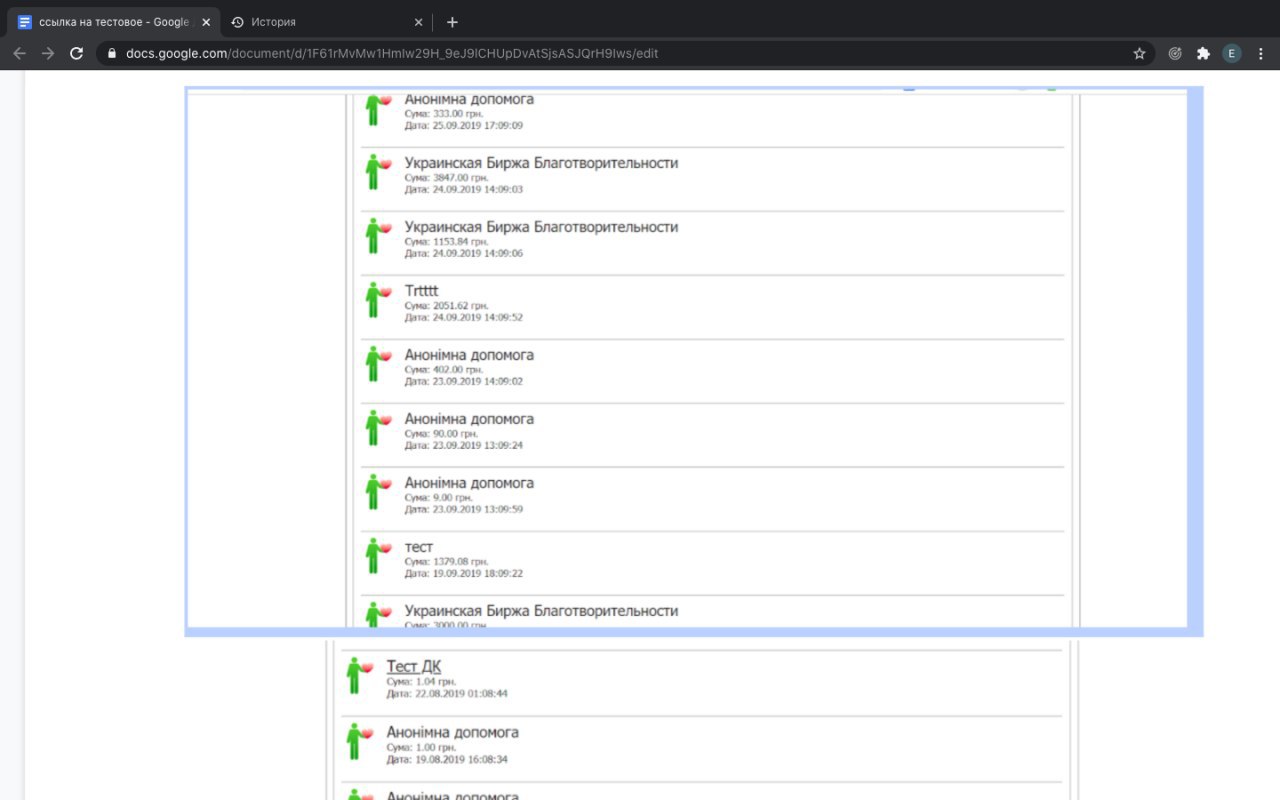Click the date '19.08.2019 16:08:34'
The height and width of the screenshot is (800, 1280).
pos(461,760)
